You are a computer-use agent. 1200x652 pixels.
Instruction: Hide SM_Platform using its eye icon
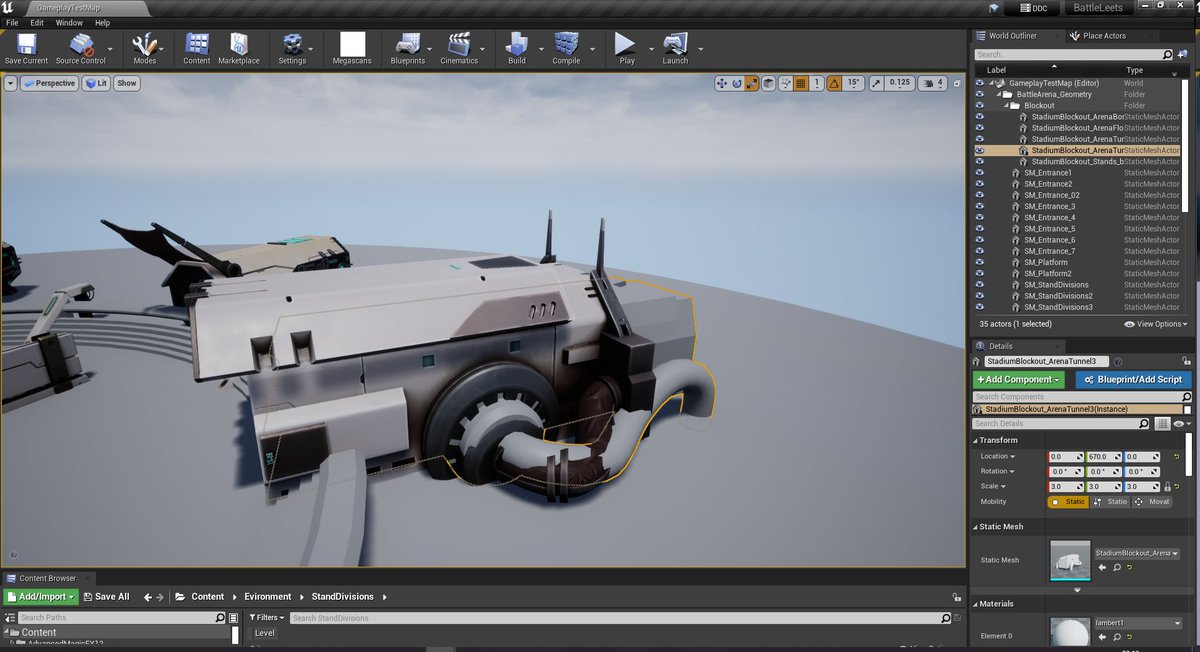pyautogui.click(x=979, y=262)
